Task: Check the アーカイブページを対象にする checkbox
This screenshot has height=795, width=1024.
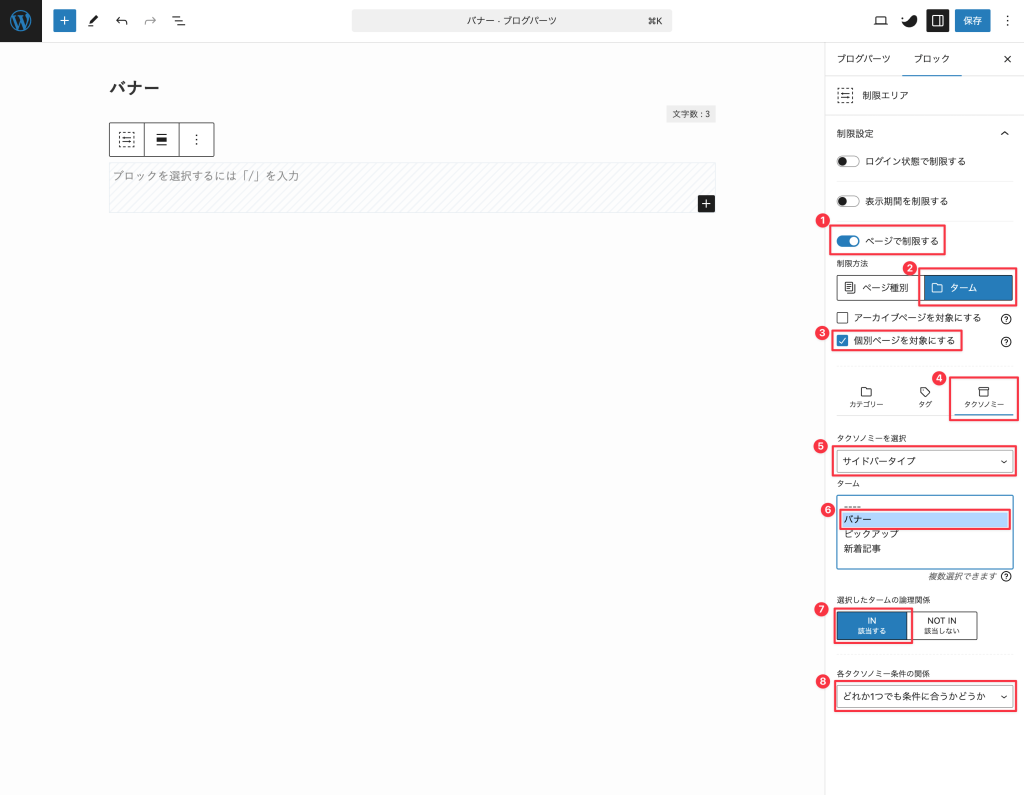Action: (840, 318)
